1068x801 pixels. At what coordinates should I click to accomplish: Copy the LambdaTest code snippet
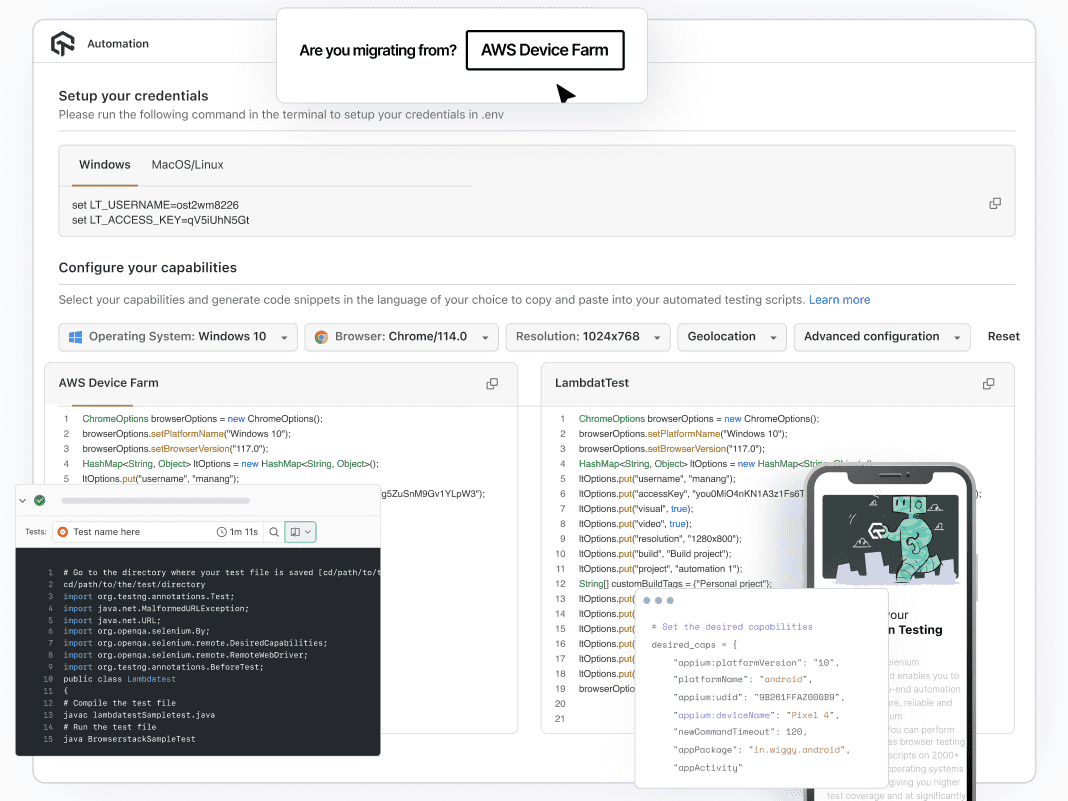click(x=988, y=383)
